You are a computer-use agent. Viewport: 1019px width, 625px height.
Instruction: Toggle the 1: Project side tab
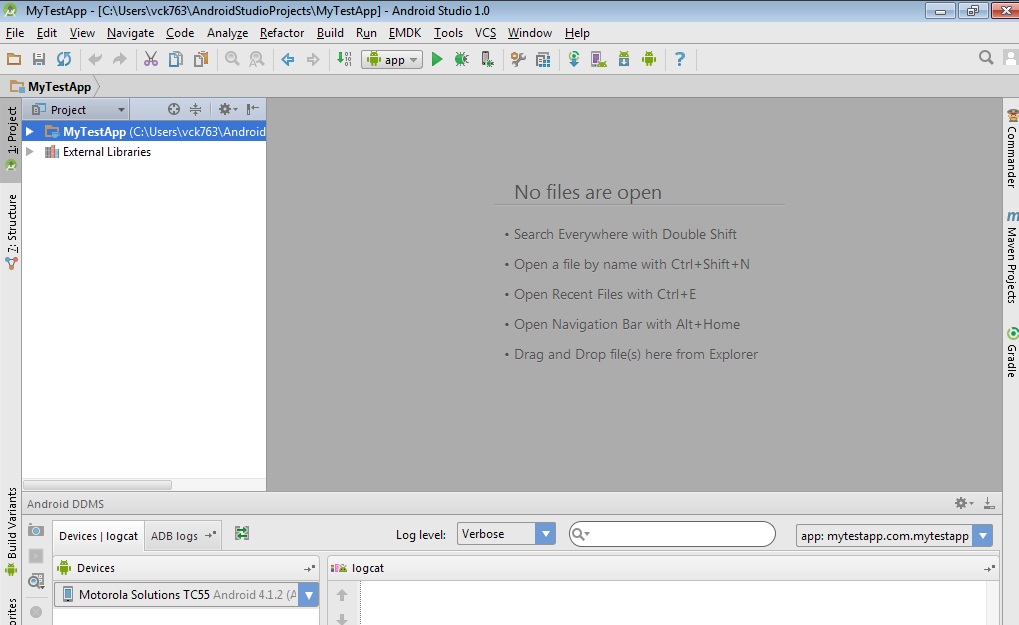(x=11, y=139)
